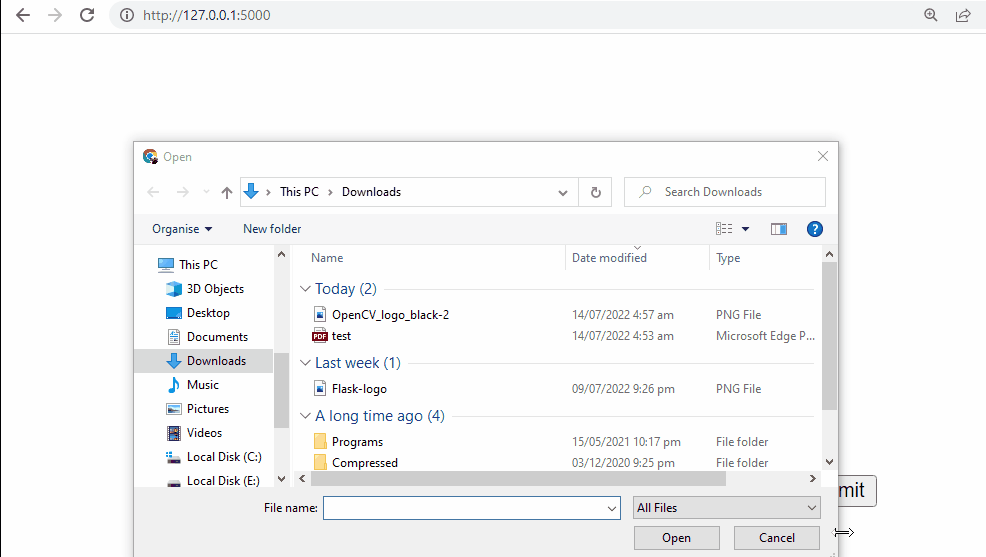Go back in file dialog navigation
This screenshot has width=986, height=557.
(153, 192)
